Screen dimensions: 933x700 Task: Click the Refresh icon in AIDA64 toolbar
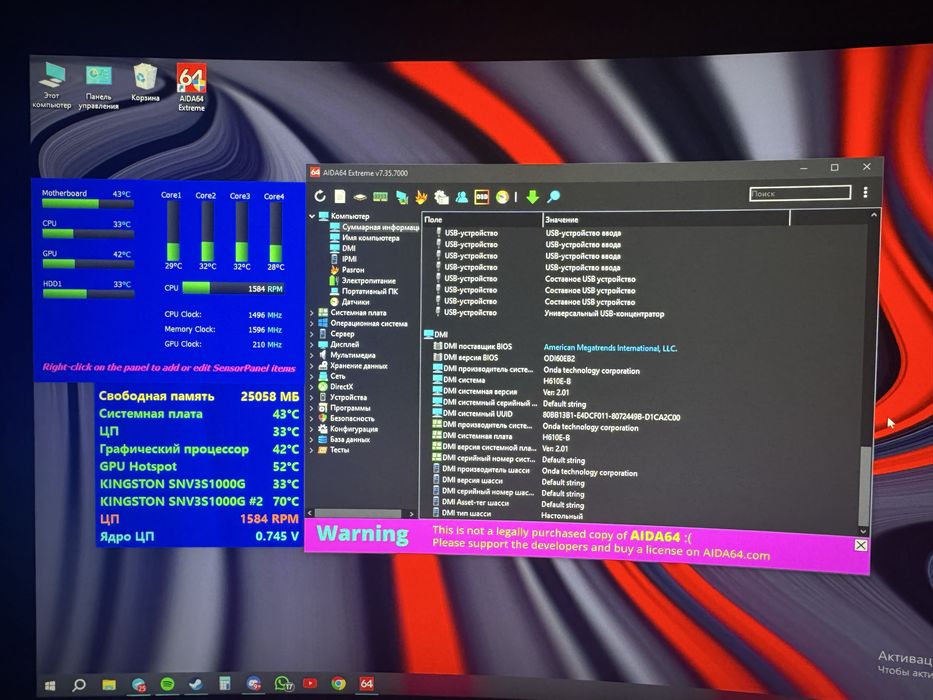320,196
